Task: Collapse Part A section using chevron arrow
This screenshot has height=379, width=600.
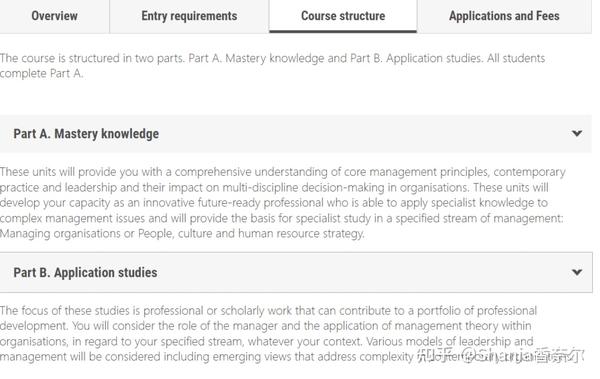Action: coord(577,133)
